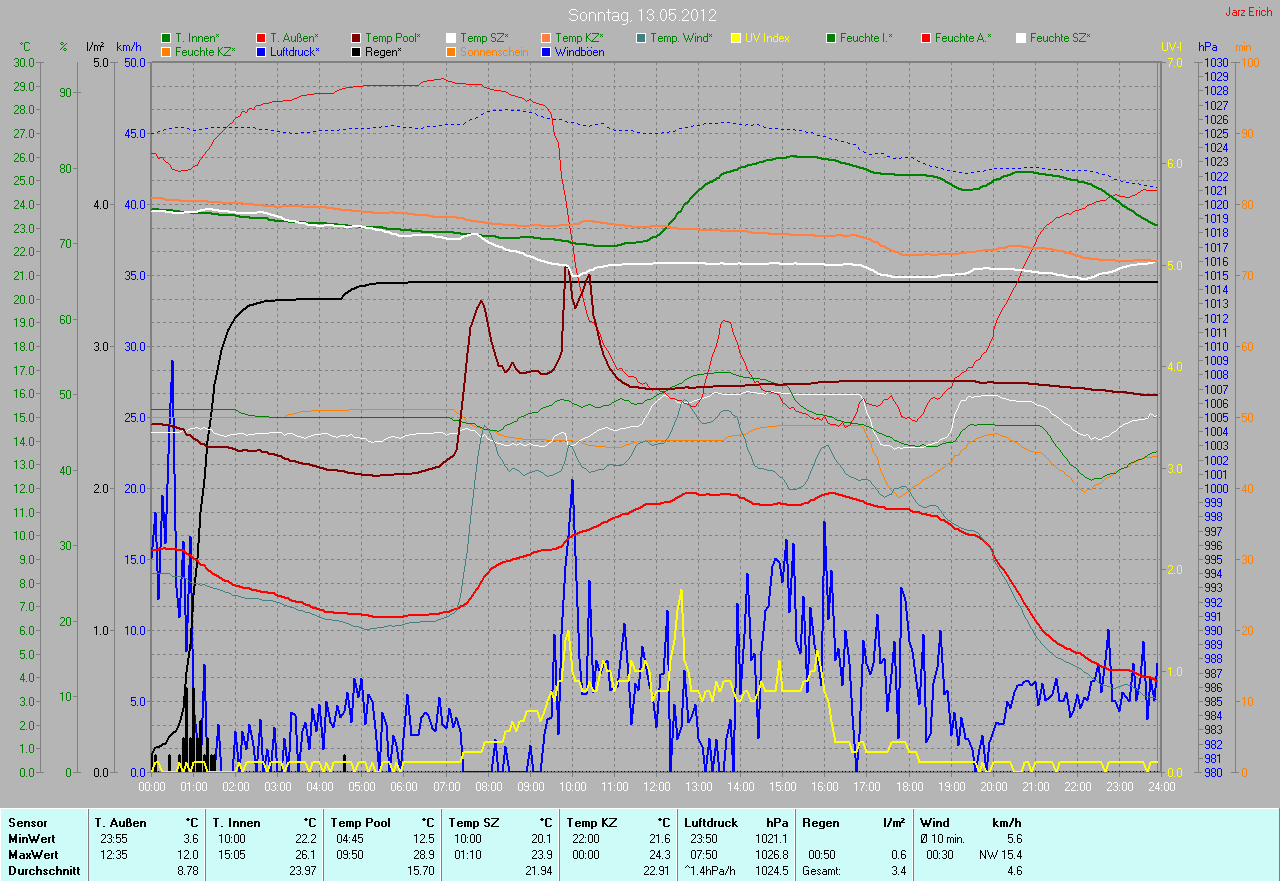Screen dimensions: 1280x881
Task: Click the blue Luftdruck legend square
Action: coord(261,51)
